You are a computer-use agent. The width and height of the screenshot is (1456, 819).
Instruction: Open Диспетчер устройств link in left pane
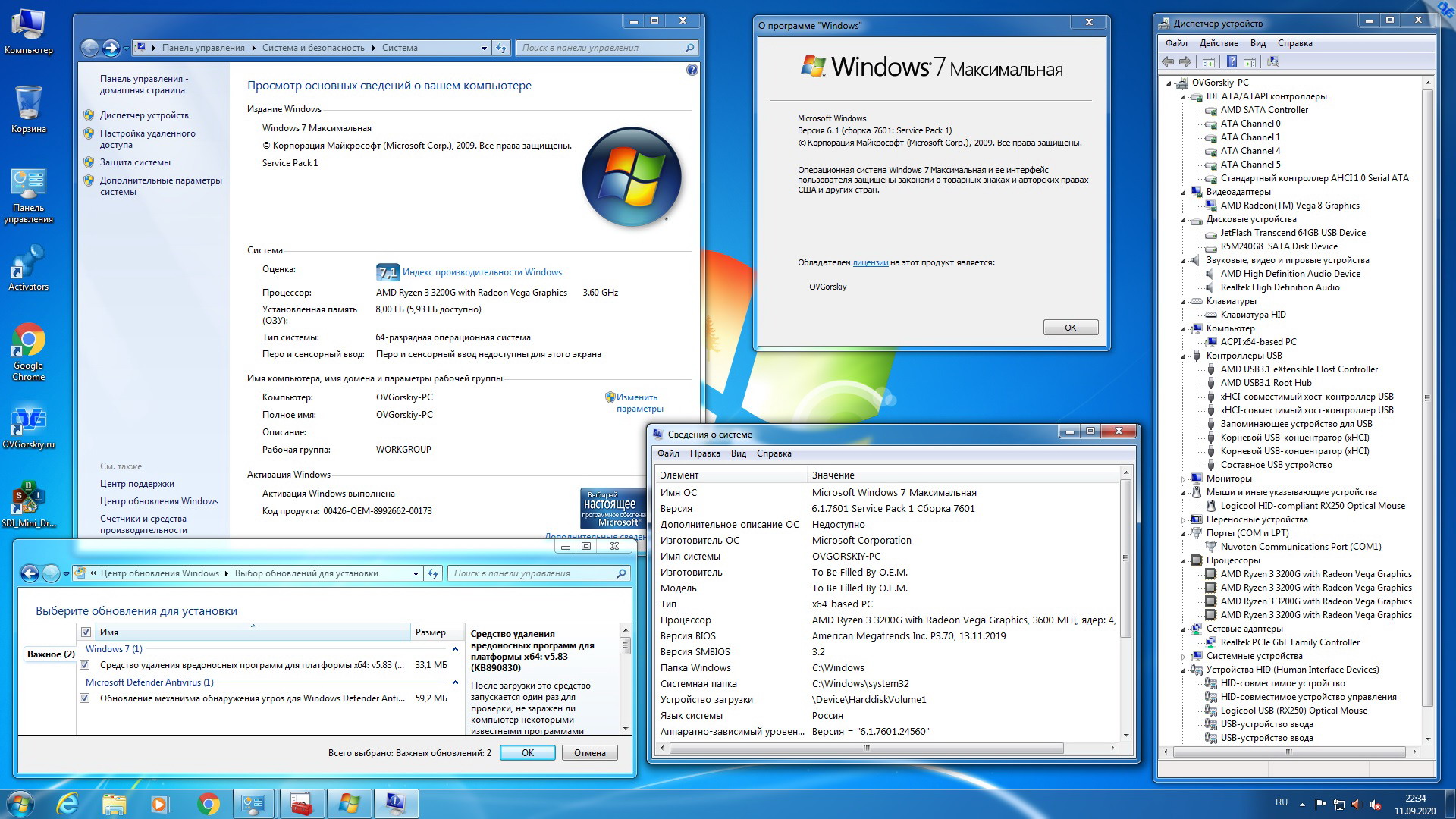click(144, 115)
